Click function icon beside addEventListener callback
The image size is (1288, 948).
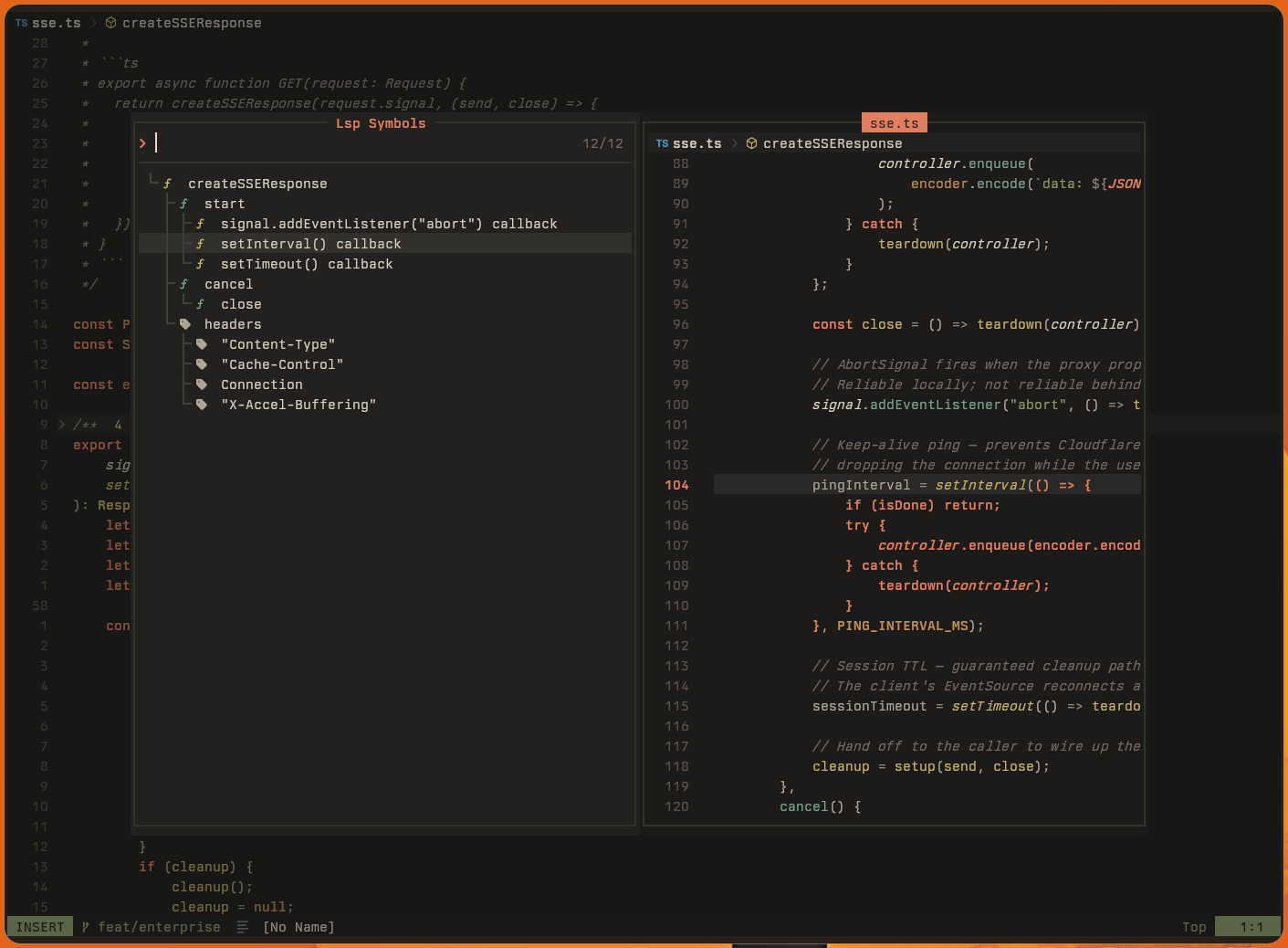(x=200, y=224)
